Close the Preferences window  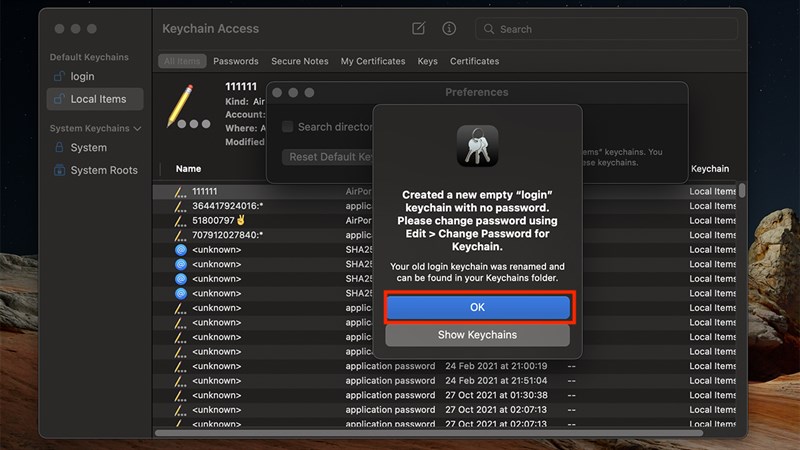coord(277,92)
